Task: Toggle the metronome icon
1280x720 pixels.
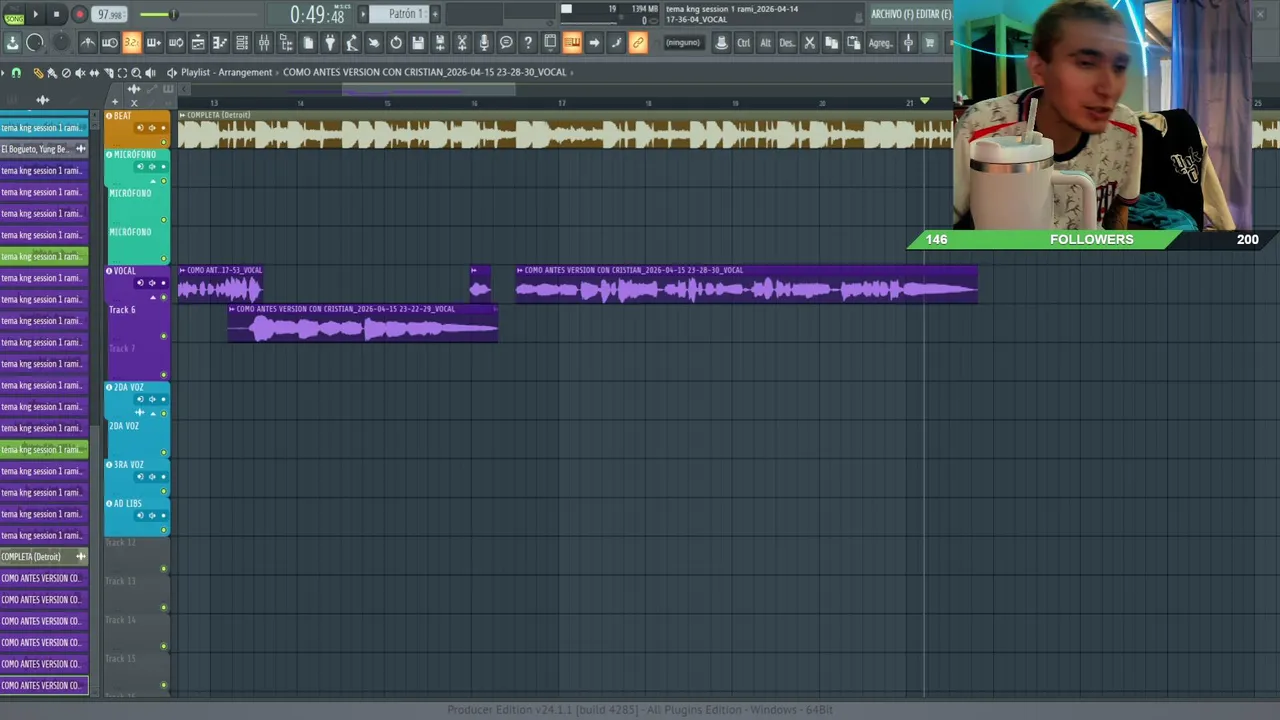Action: [87, 42]
